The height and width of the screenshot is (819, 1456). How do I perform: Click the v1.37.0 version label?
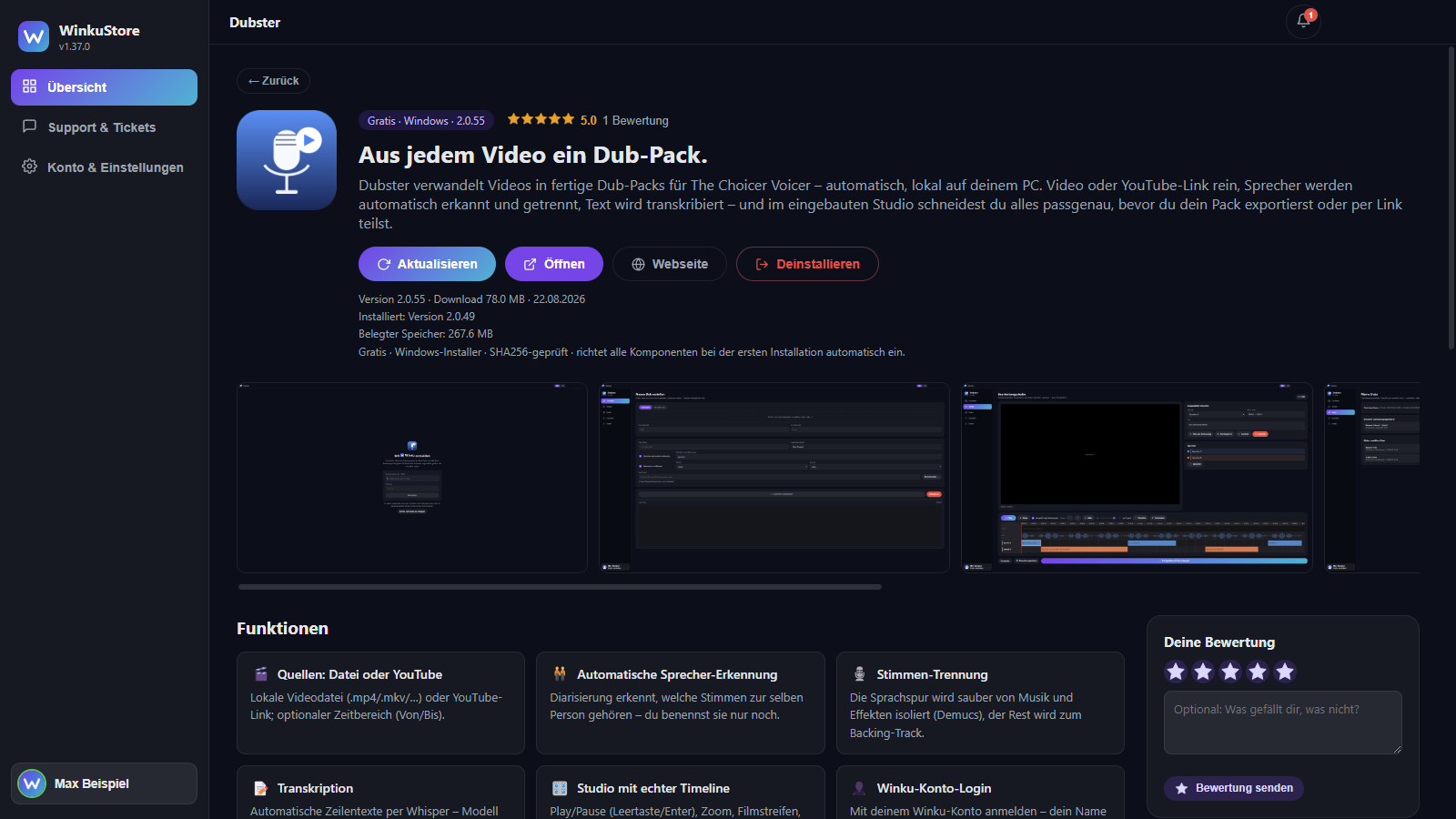click(75, 46)
